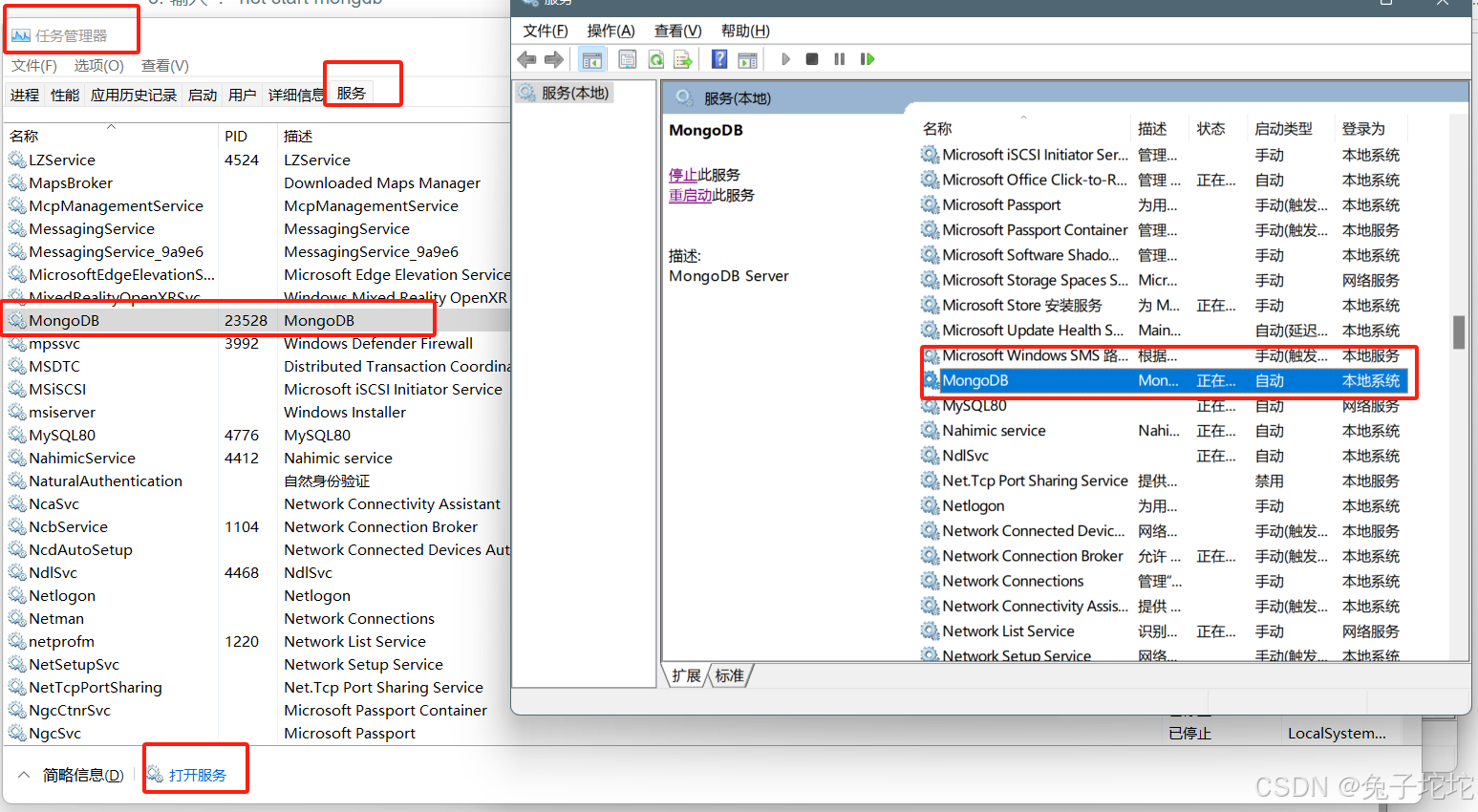Sort Services list by 登录为 column
This screenshot has height=812, width=1478.
1372,128
